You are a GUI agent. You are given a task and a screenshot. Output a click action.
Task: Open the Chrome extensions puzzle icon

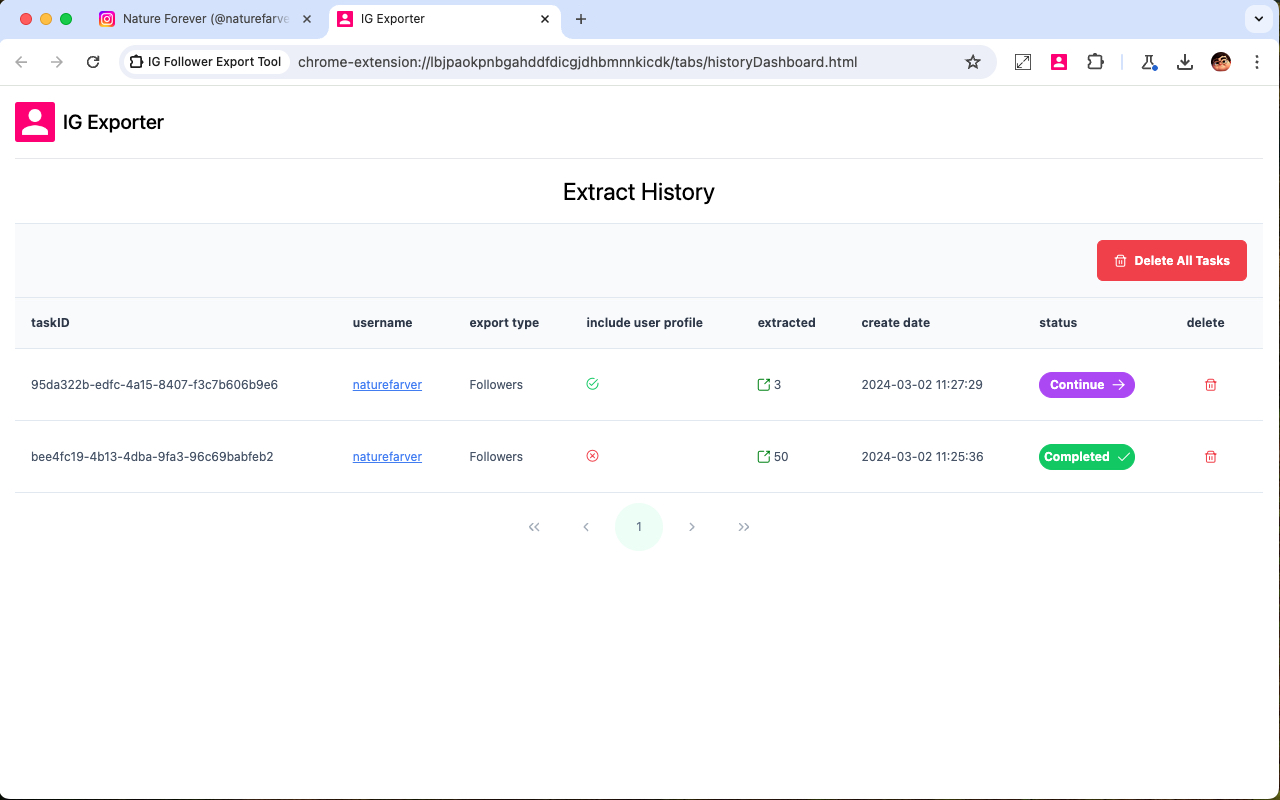[1095, 61]
